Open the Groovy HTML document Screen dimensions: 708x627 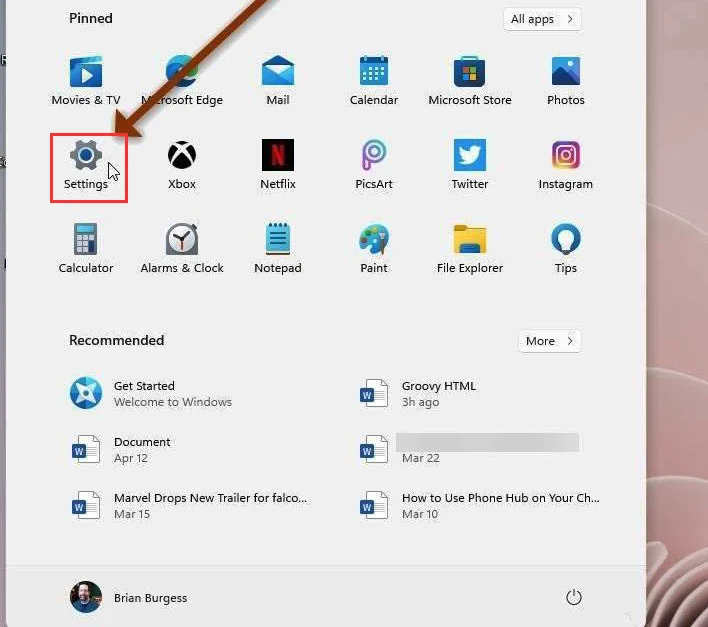418,394
